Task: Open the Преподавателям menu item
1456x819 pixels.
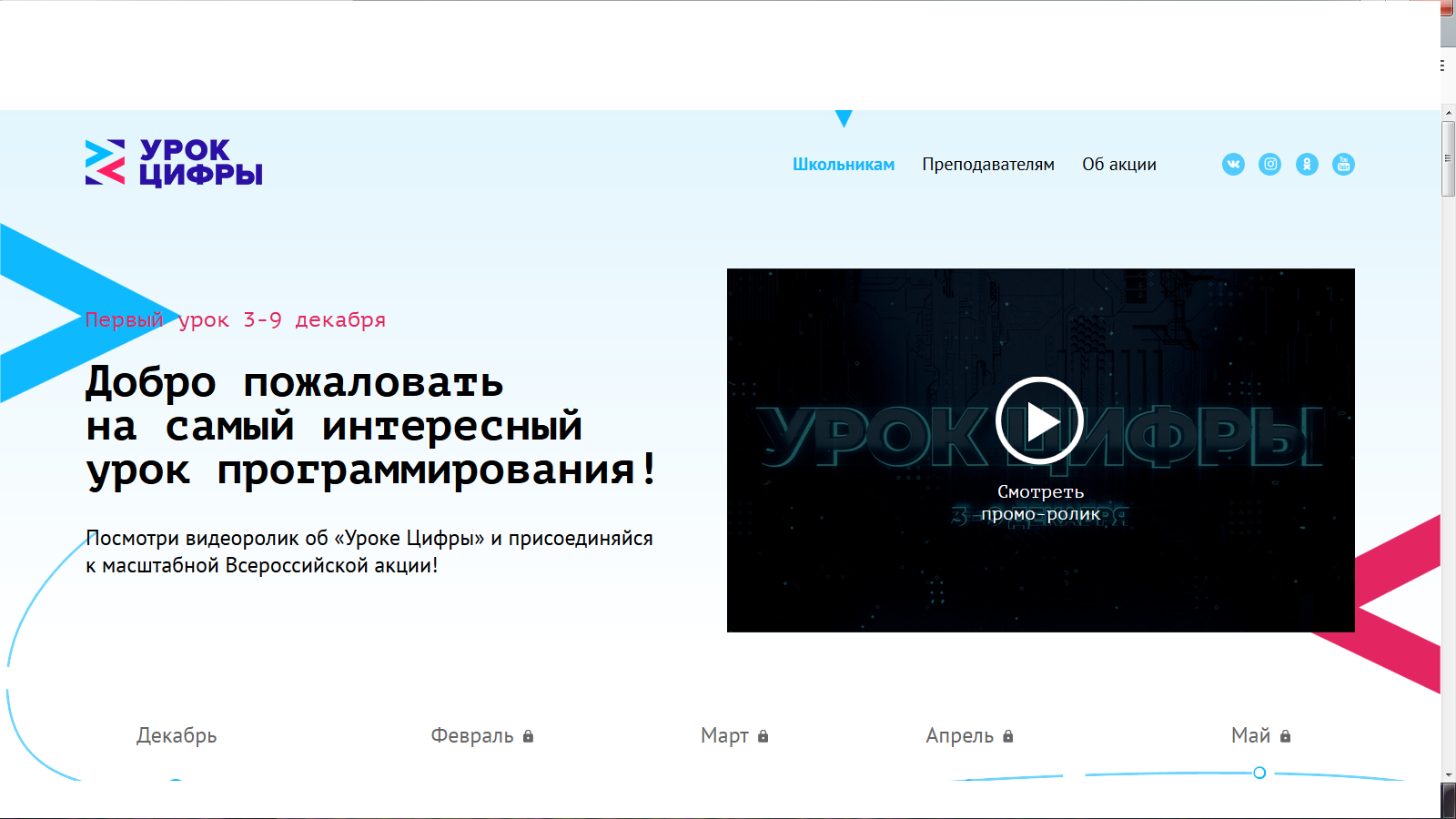Action: (987, 165)
